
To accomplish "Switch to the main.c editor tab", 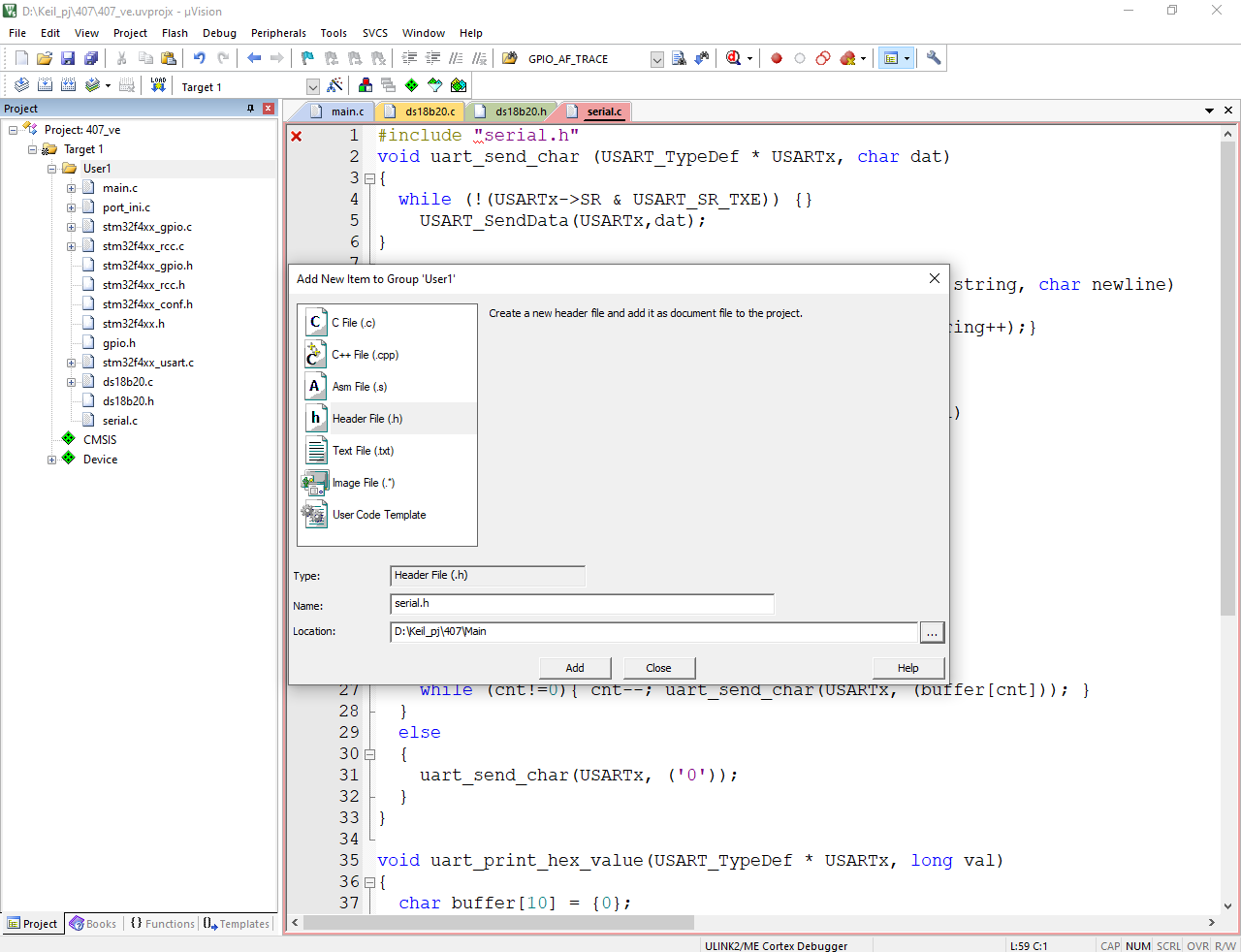I will coord(338,111).
